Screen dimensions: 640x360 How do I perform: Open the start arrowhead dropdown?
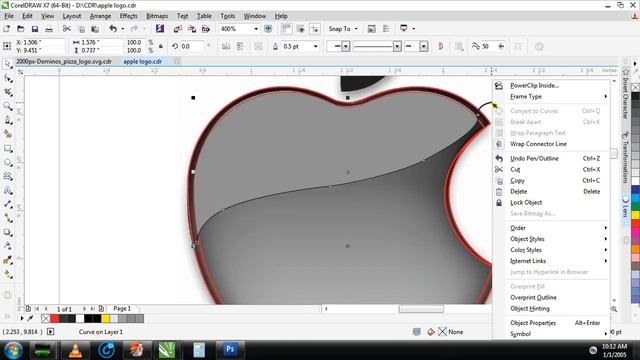click(346, 47)
